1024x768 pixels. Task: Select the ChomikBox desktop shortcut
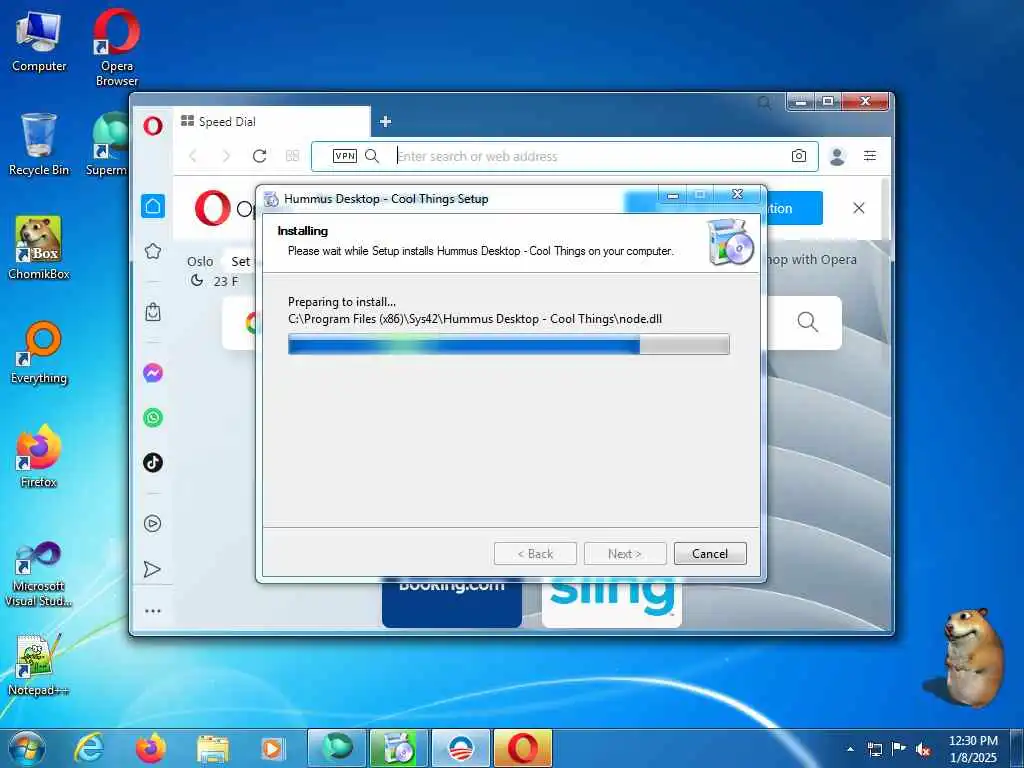39,248
